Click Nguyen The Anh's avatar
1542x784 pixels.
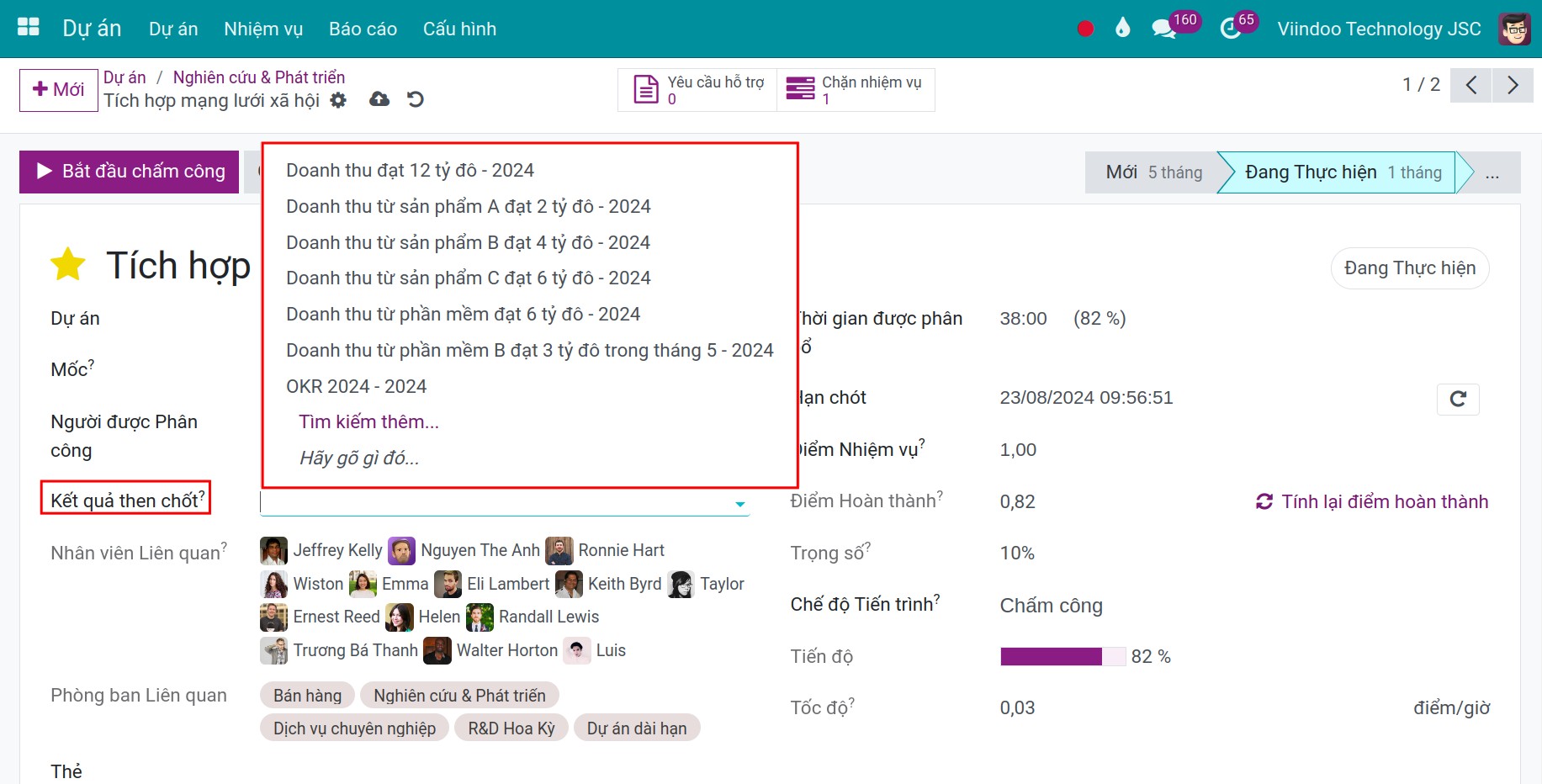401,550
